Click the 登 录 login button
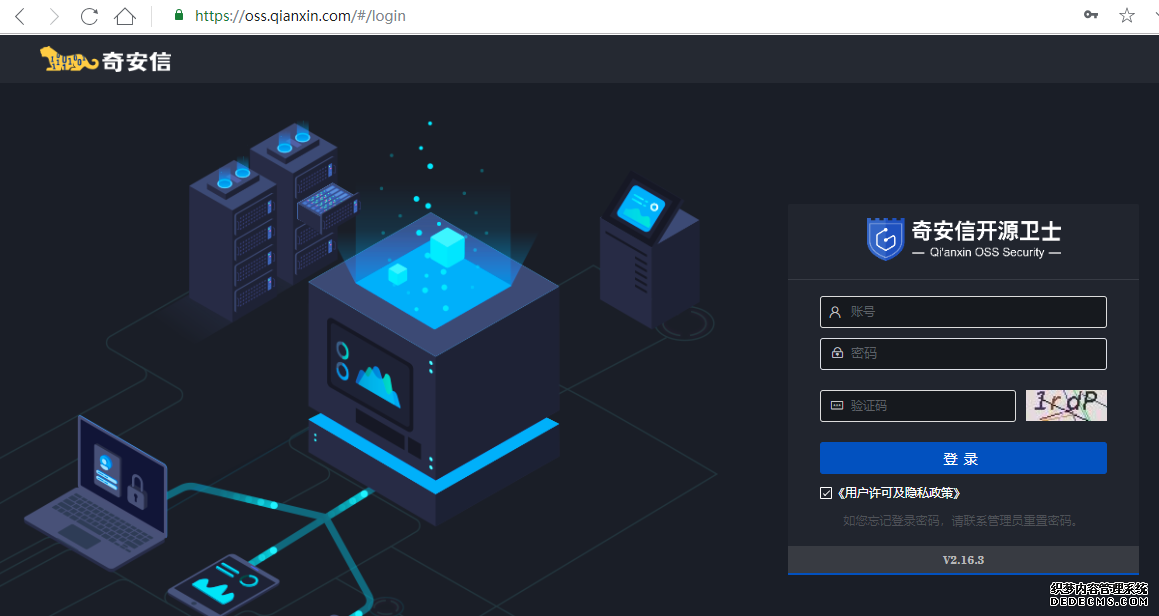Image resolution: width=1159 pixels, height=616 pixels. click(x=963, y=458)
